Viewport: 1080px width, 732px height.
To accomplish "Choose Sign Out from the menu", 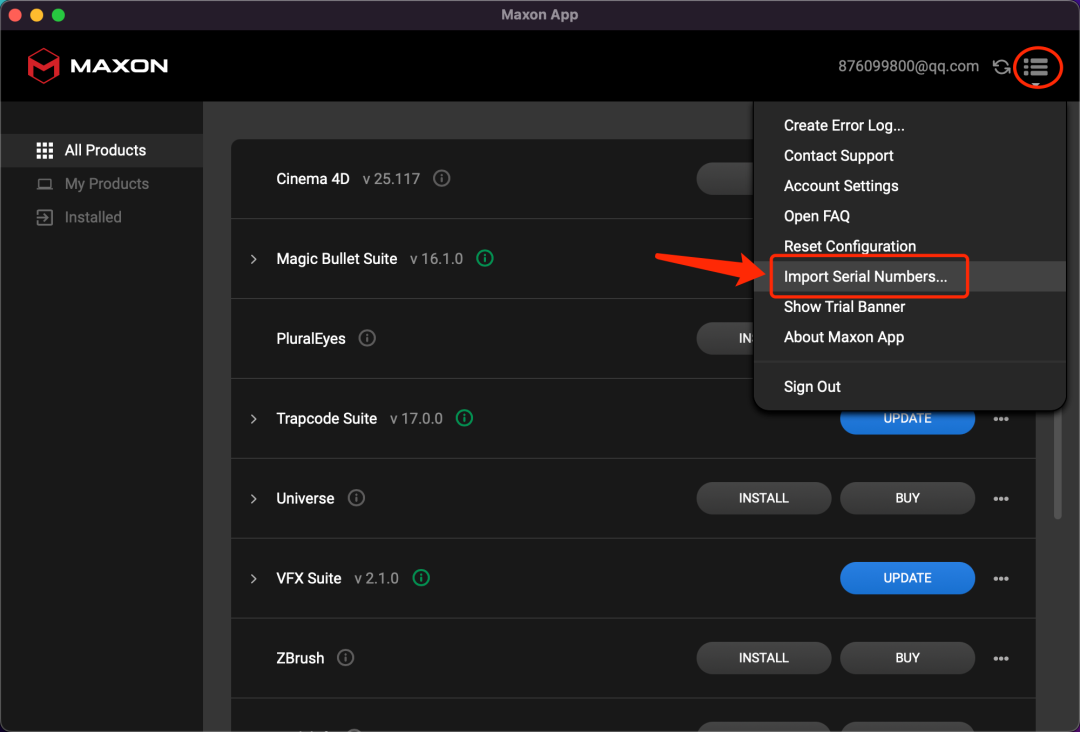I will [x=812, y=387].
